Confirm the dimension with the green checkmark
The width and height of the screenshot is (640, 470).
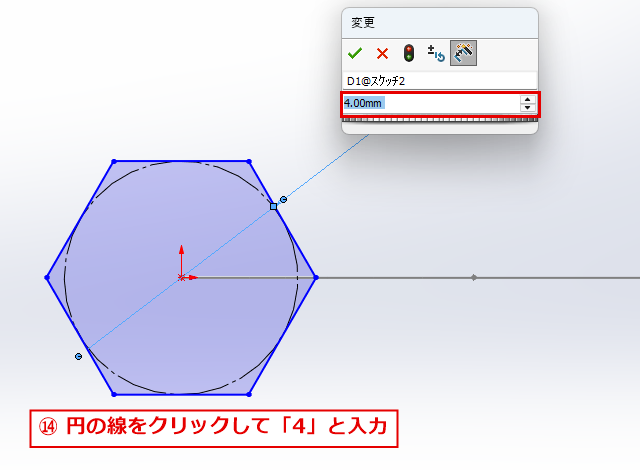point(355,53)
